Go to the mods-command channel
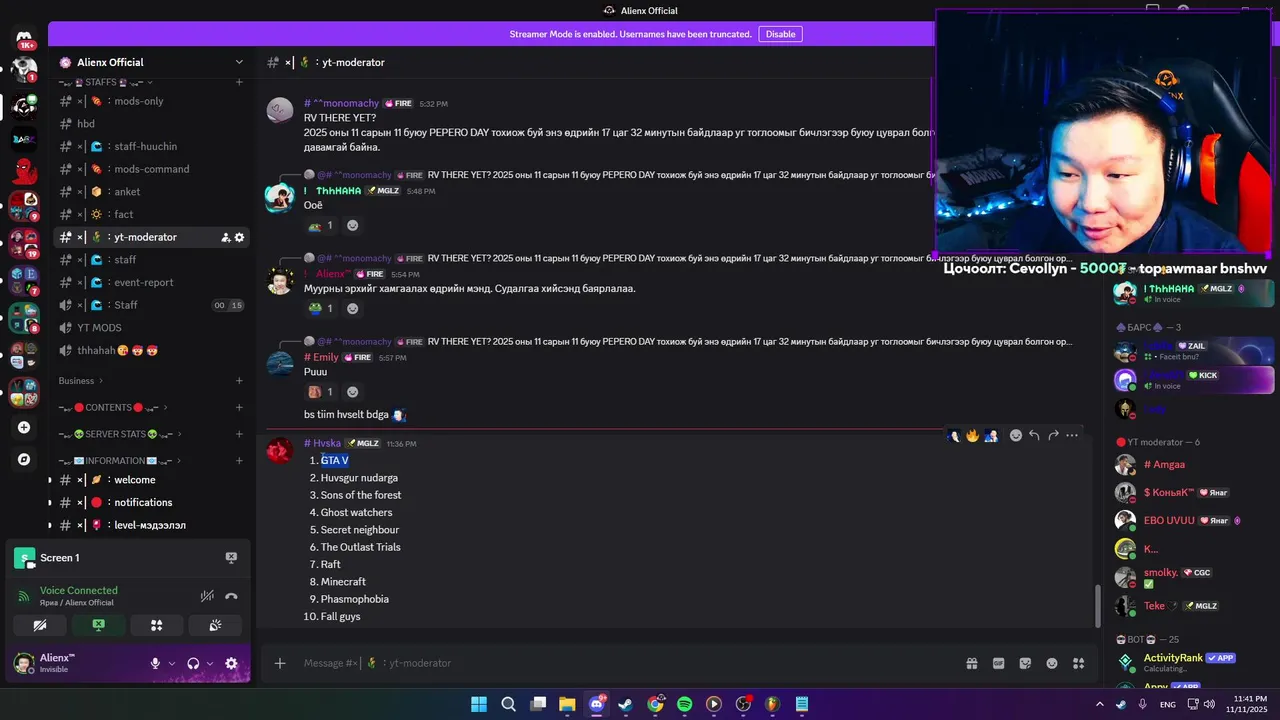The height and width of the screenshot is (720, 1280). [152, 169]
